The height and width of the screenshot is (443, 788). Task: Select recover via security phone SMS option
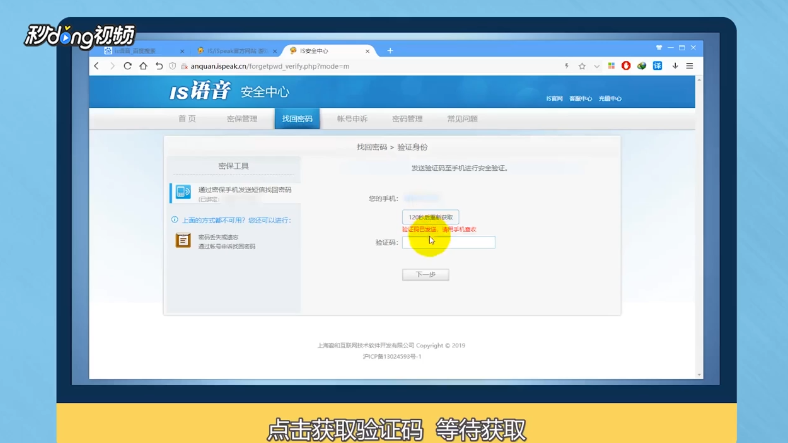tap(235, 193)
